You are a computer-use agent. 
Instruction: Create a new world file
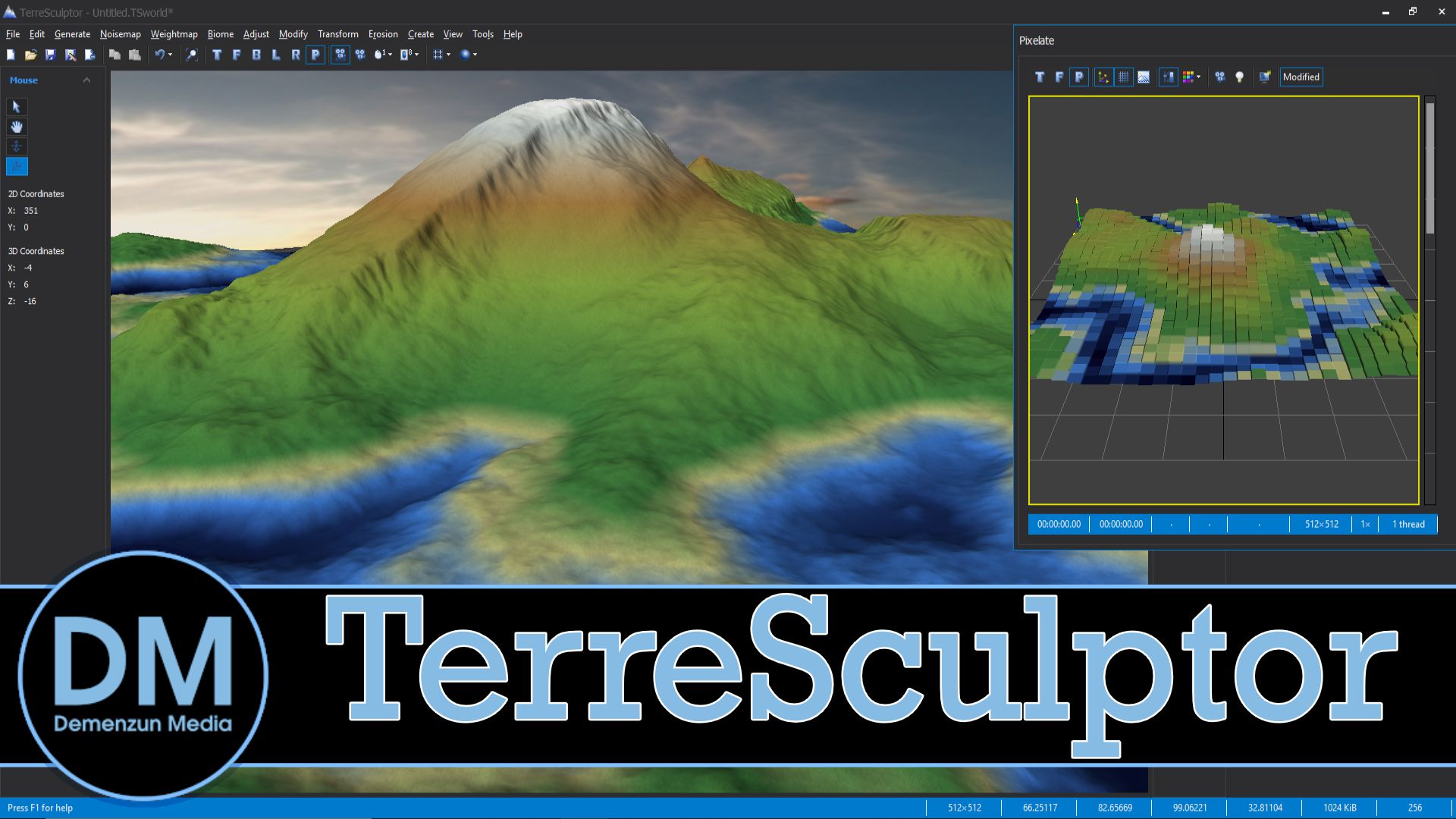point(11,55)
